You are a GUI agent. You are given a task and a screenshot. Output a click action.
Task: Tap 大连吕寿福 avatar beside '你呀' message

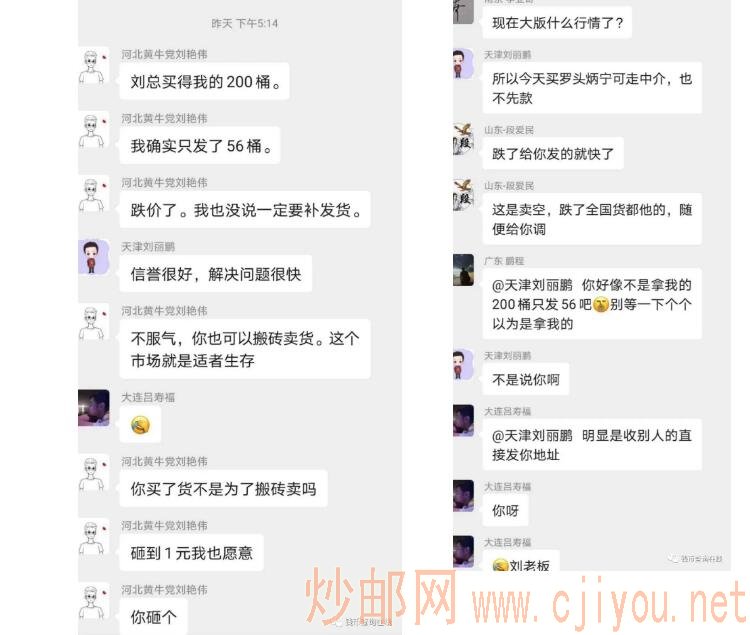pos(463,496)
